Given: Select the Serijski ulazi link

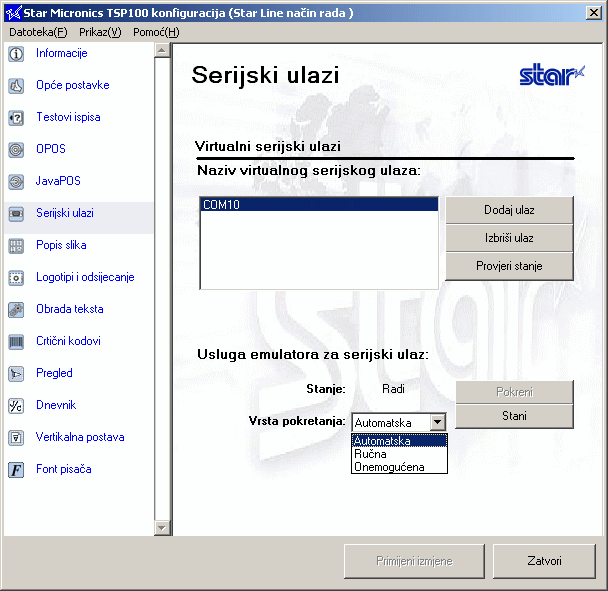Looking at the screenshot, I should click(65, 213).
